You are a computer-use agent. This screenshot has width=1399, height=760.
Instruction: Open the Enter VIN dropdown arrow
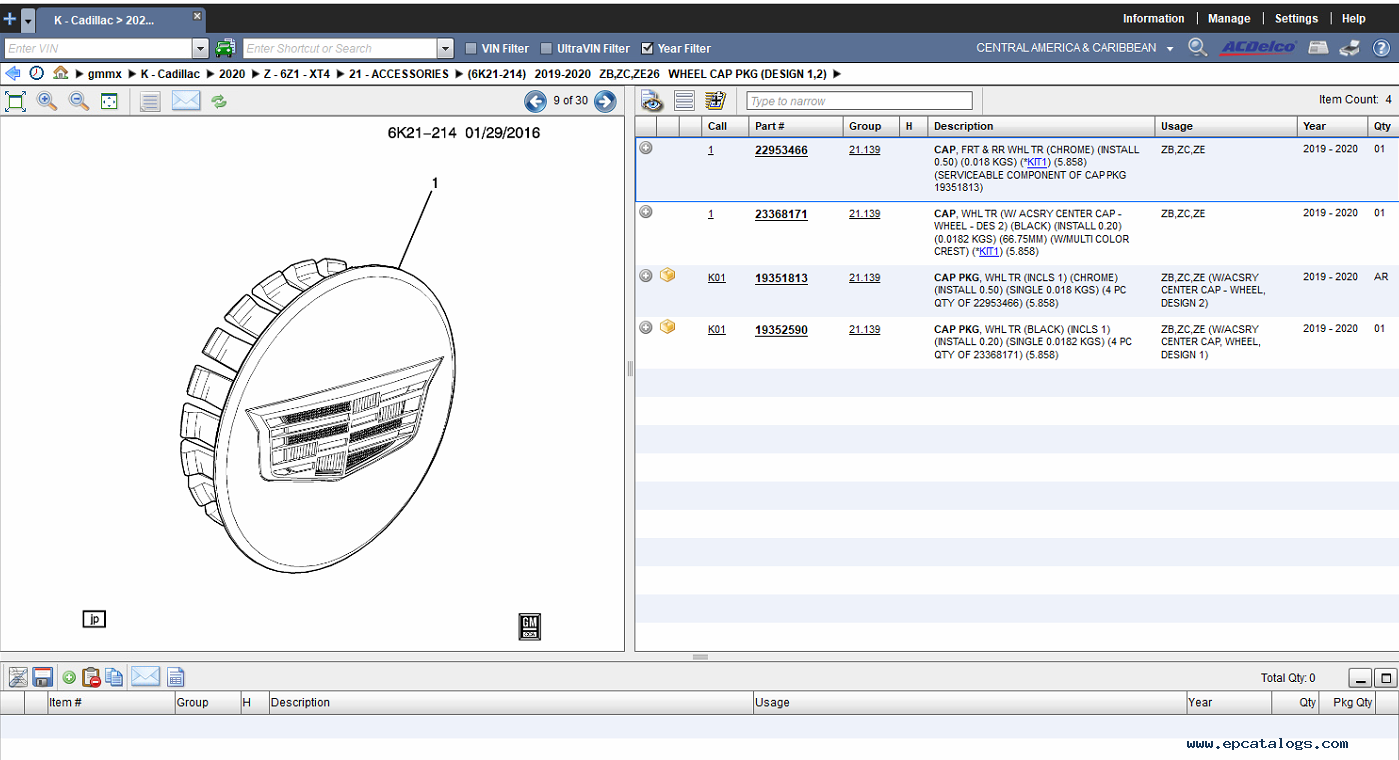point(200,48)
